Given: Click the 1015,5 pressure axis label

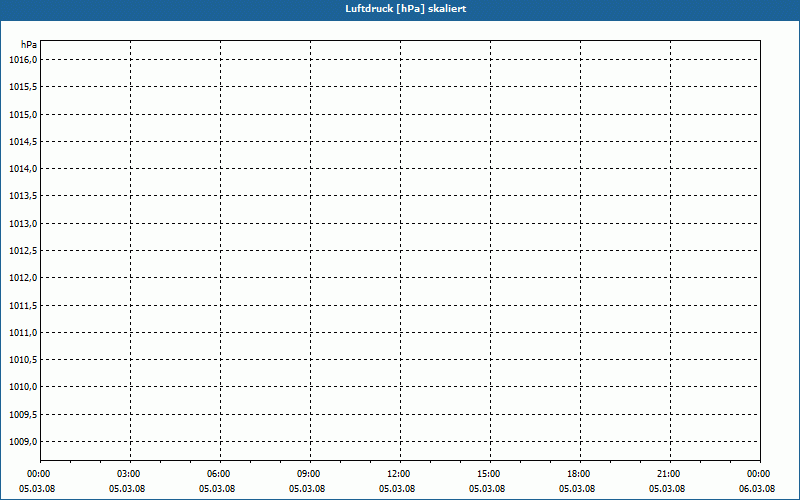Looking at the screenshot, I should pos(23,87).
